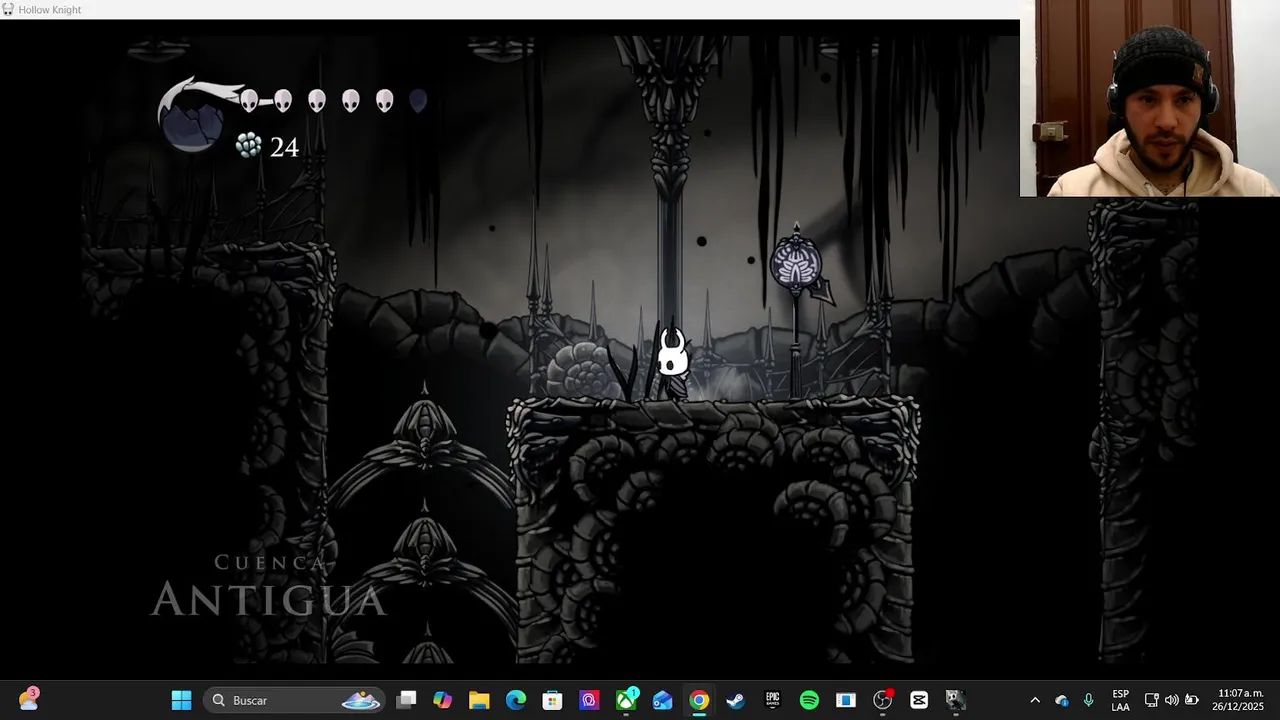Launch Copilot from the taskbar
This screenshot has height=720, width=1280.
(442, 700)
